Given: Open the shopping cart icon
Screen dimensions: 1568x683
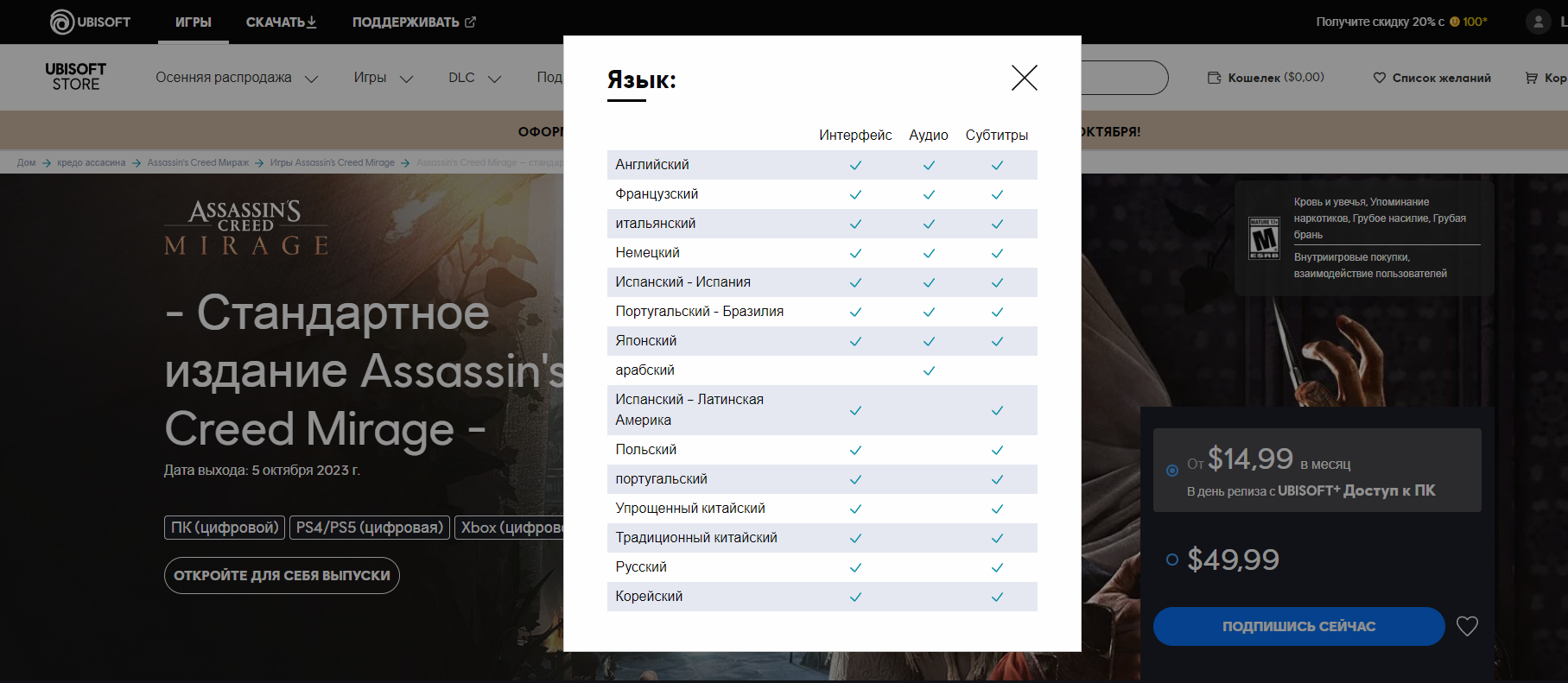Looking at the screenshot, I should click(x=1532, y=78).
